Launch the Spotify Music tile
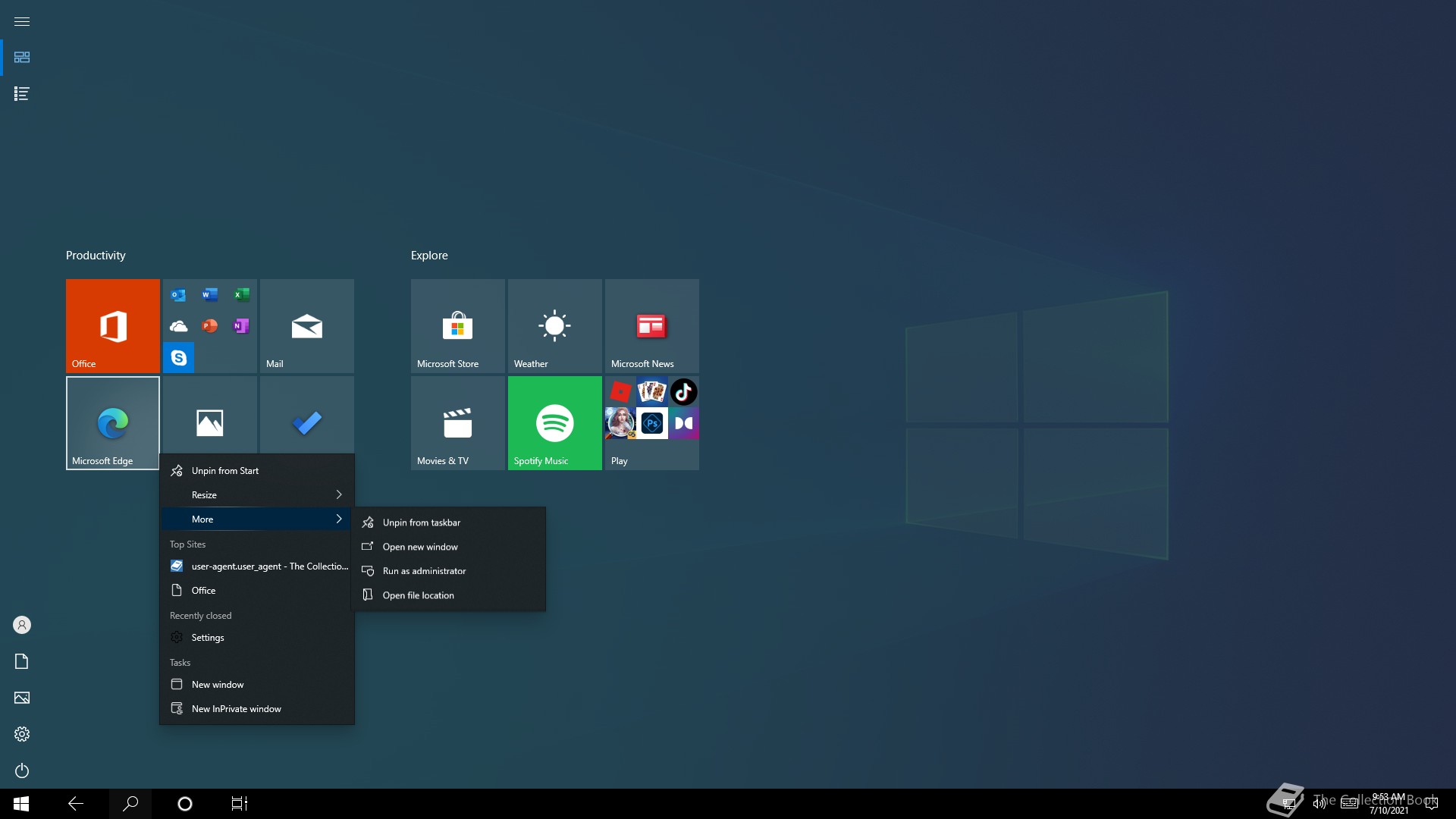This screenshot has width=1456, height=819. pyautogui.click(x=555, y=423)
